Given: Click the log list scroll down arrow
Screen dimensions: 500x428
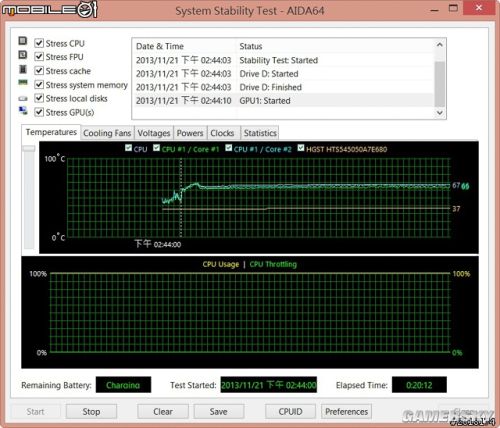Looking at the screenshot, I should coord(440,113).
